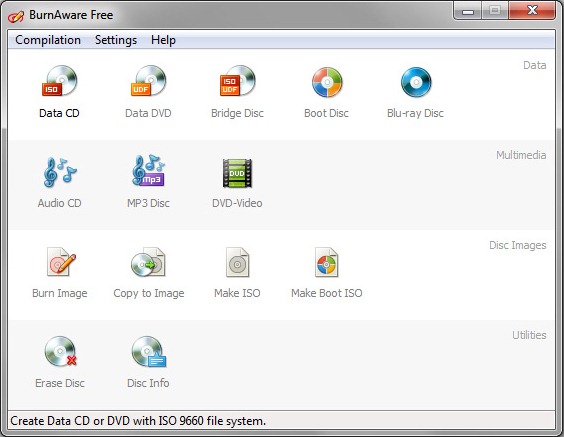Open the Data CD tool icon
The width and height of the screenshot is (564, 437).
pyautogui.click(x=59, y=81)
